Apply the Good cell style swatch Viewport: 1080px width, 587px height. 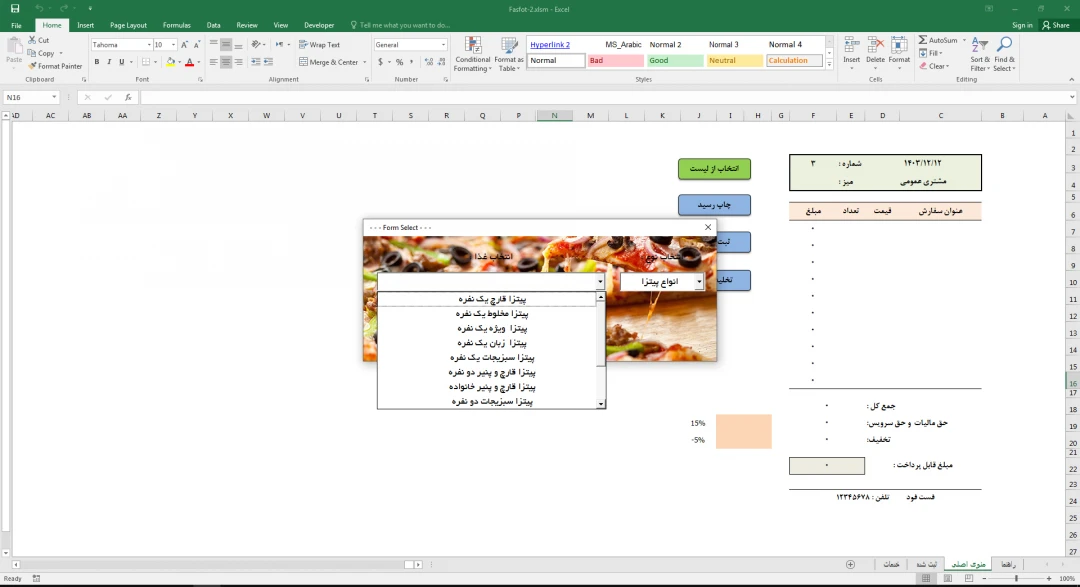[x=674, y=61]
